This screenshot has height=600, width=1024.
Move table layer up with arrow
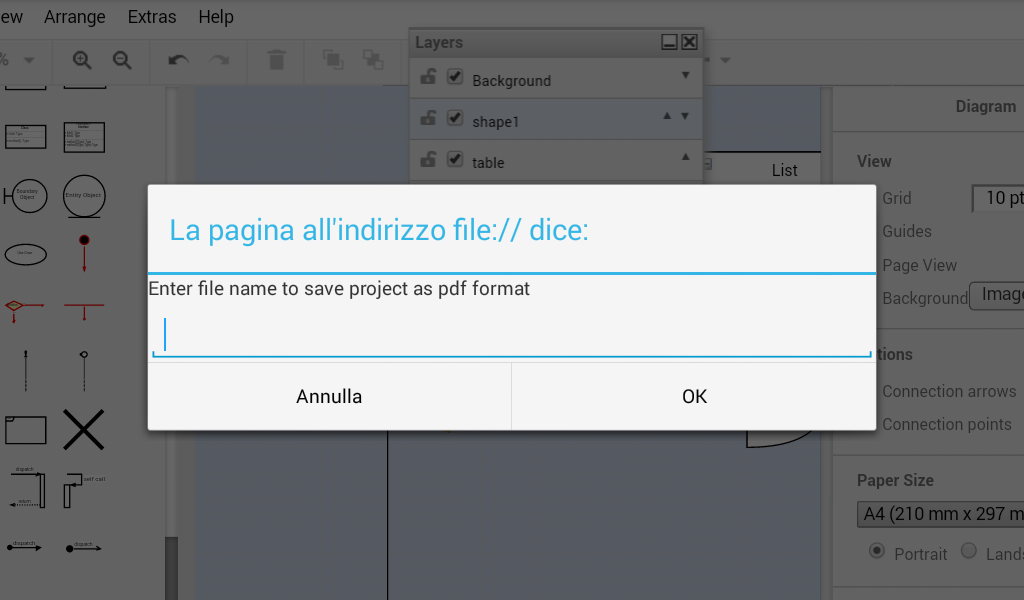[685, 156]
